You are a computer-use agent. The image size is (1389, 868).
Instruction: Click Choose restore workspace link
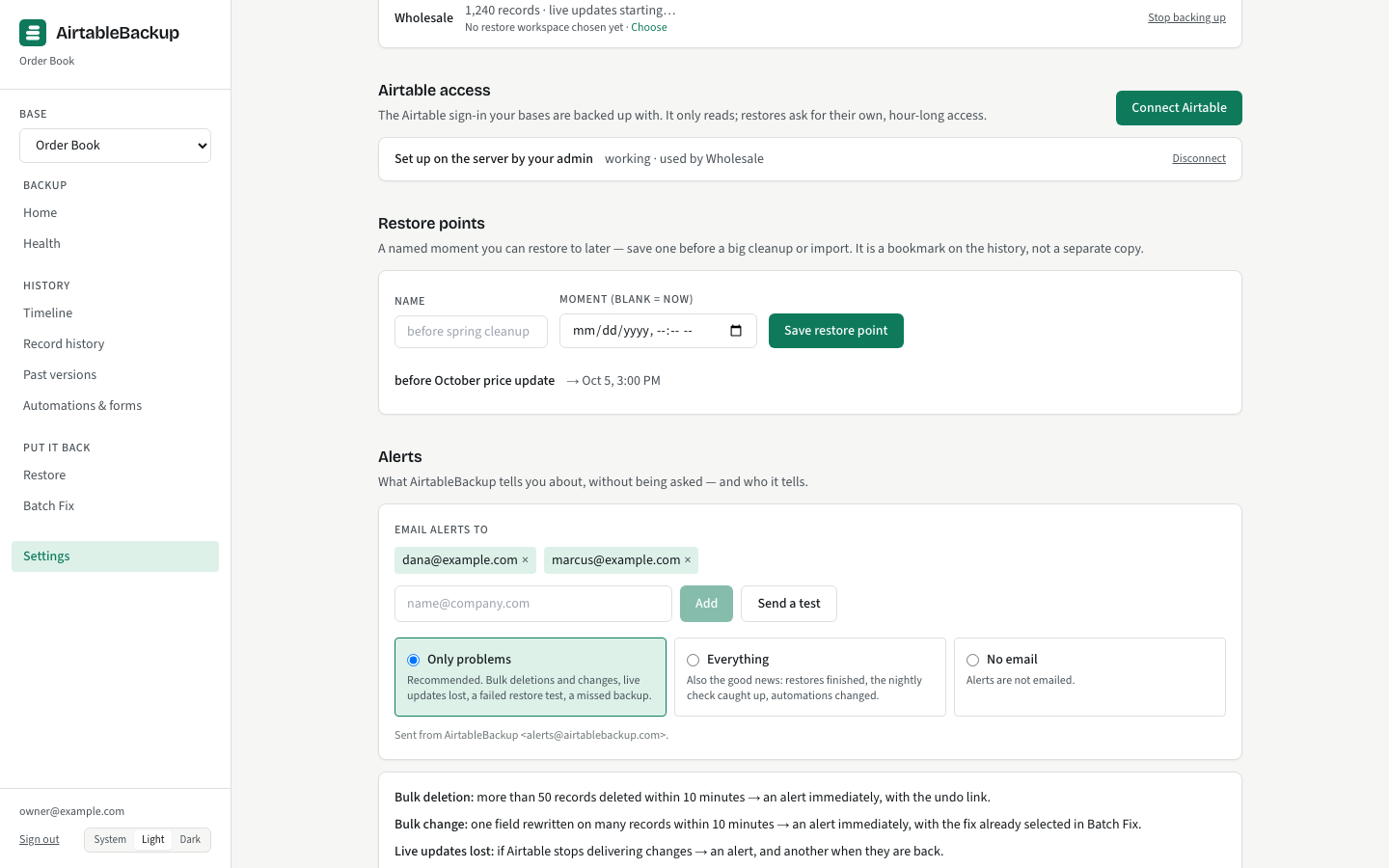648,27
